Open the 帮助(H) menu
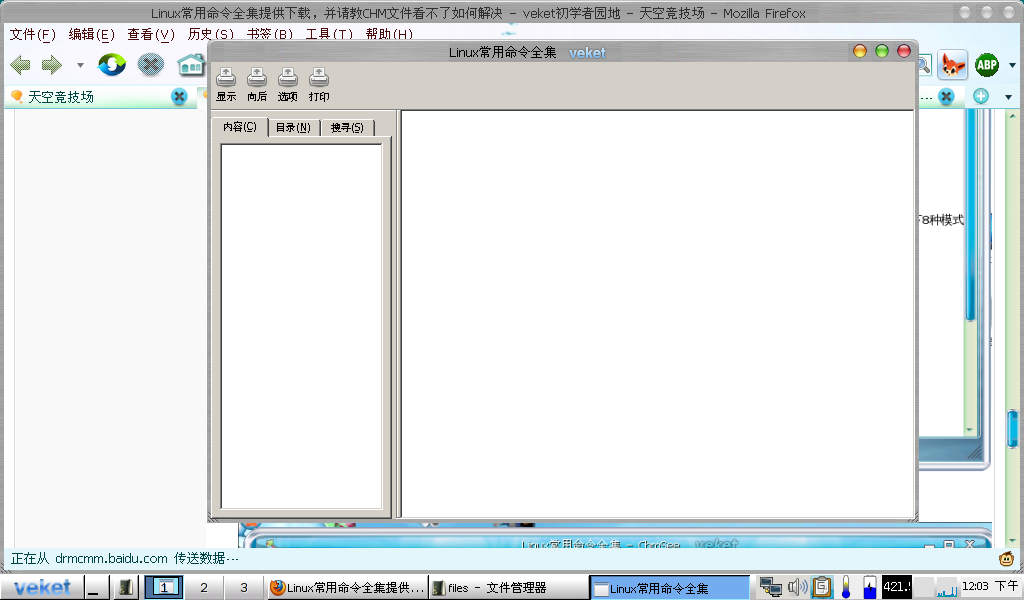Screen dimensions: 1024x600 (x=389, y=34)
